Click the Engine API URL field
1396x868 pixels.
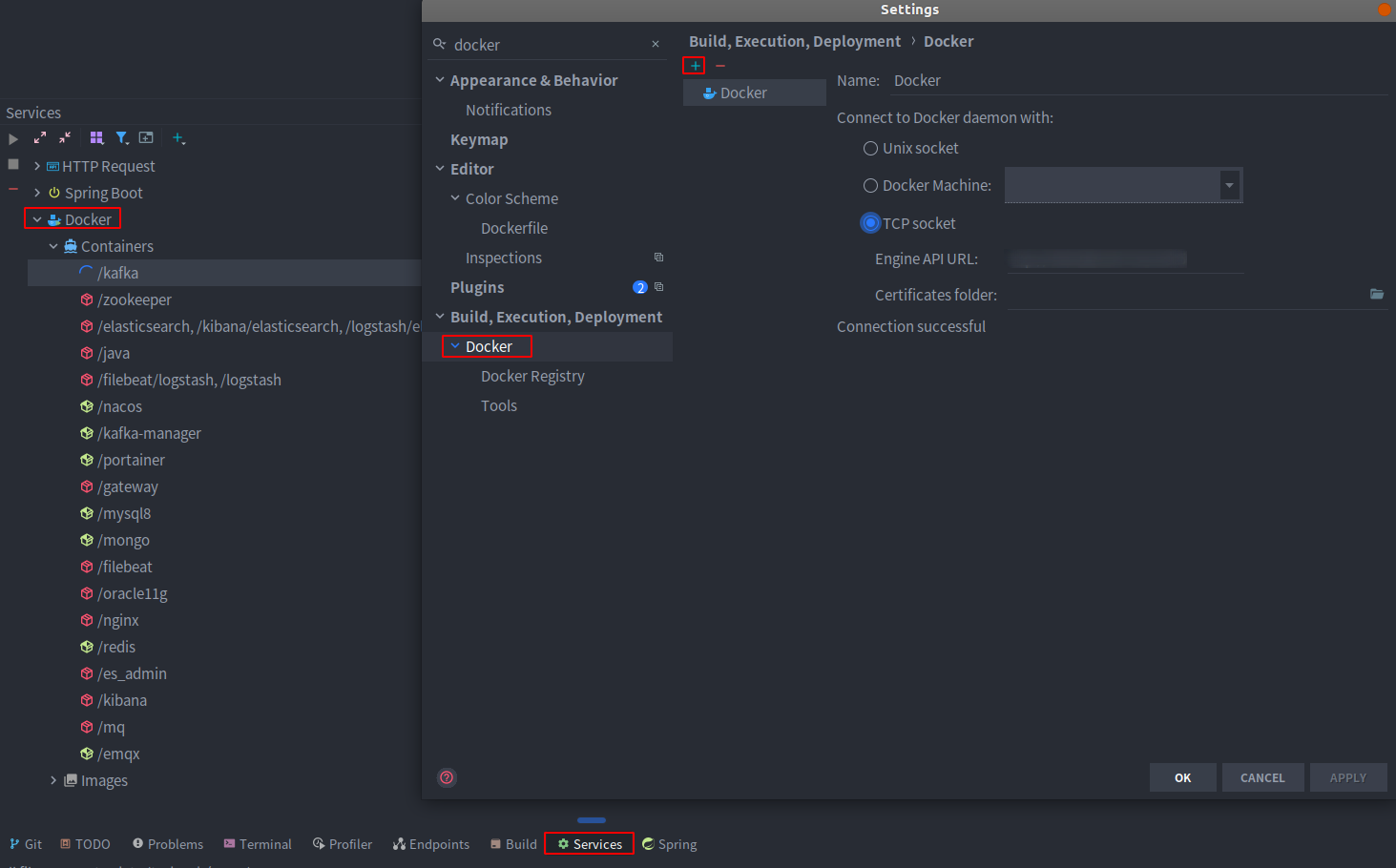point(1125,258)
